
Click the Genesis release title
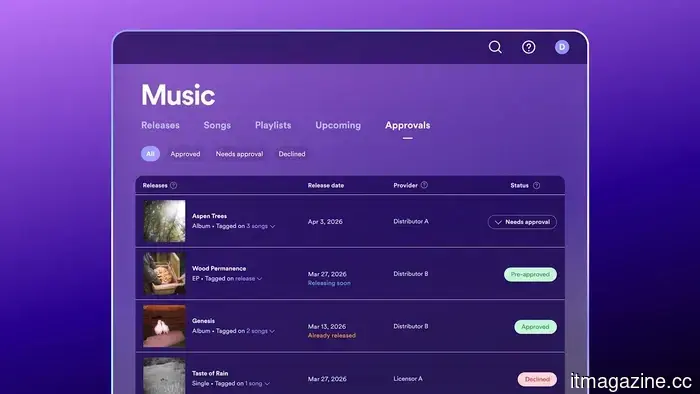tap(203, 321)
